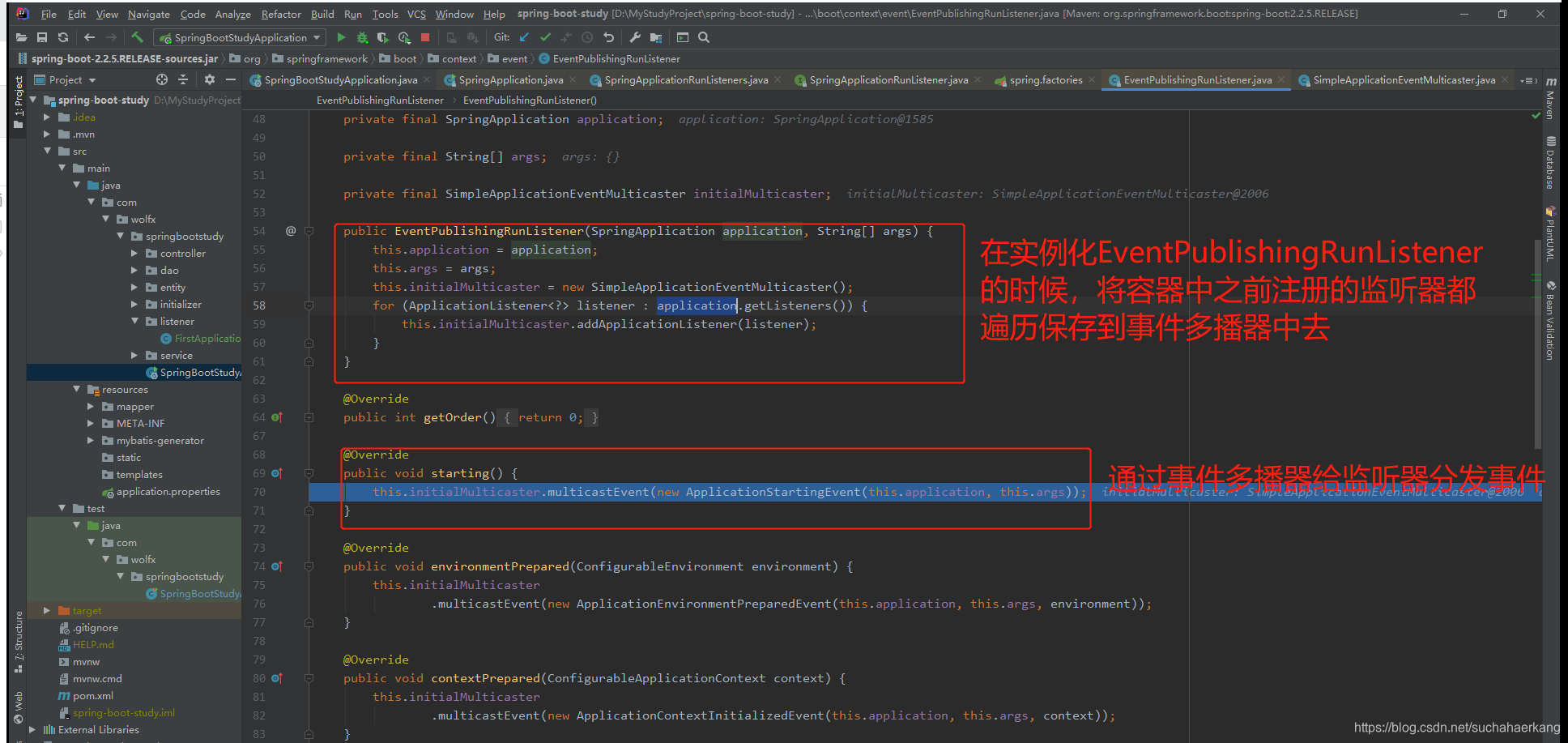Switch to SimpleApplicationEventMulticaster.java tab
Screen dimensions: 1568x743
(x=1404, y=79)
